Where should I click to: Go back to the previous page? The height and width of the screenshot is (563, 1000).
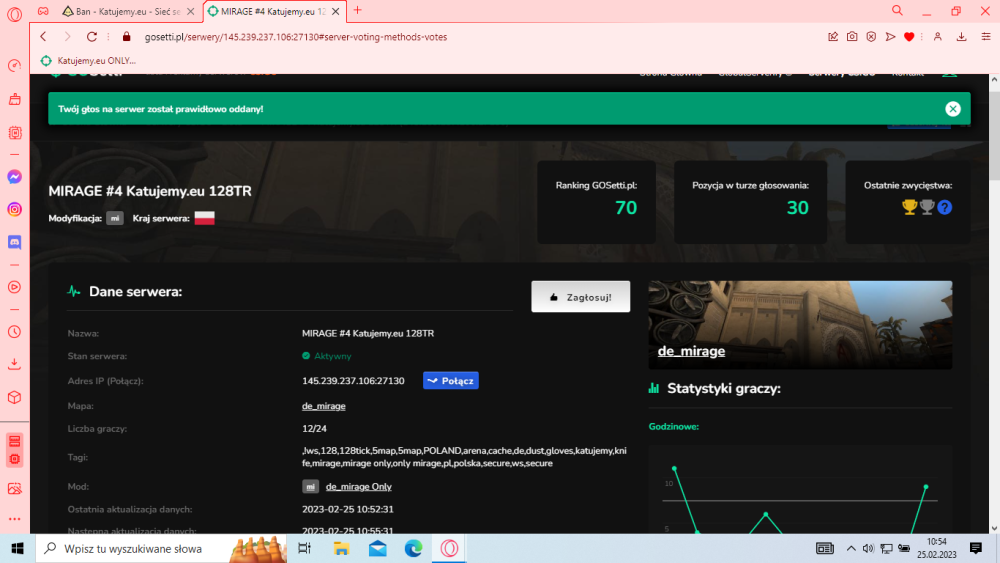(43, 37)
